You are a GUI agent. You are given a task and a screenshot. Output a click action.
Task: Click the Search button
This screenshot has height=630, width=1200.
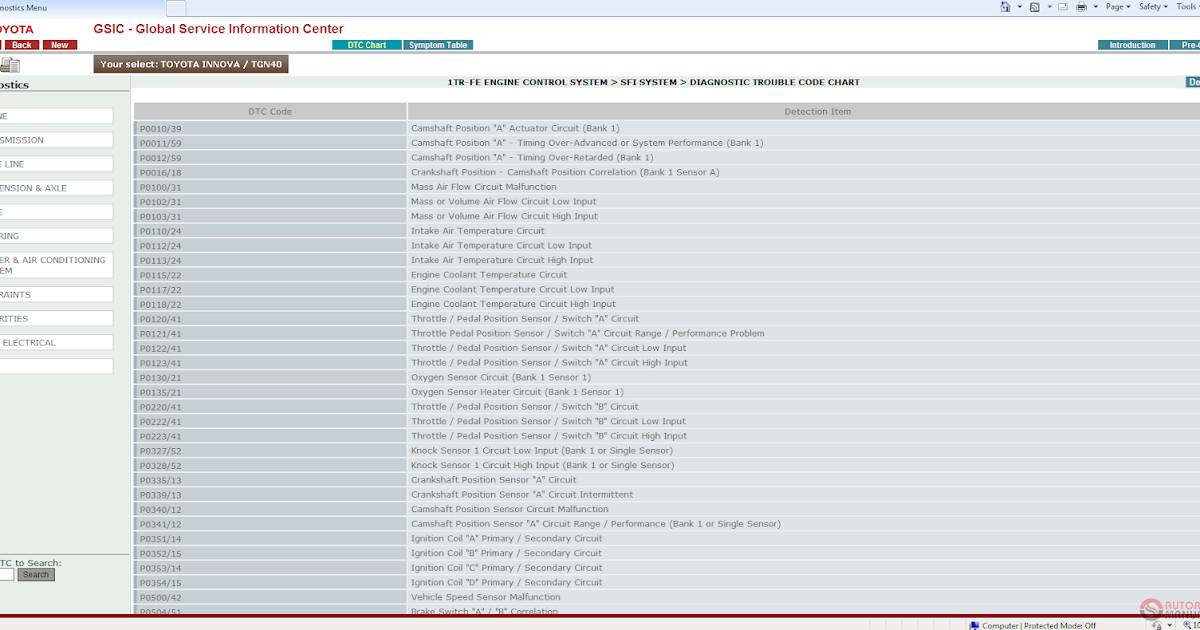(36, 574)
